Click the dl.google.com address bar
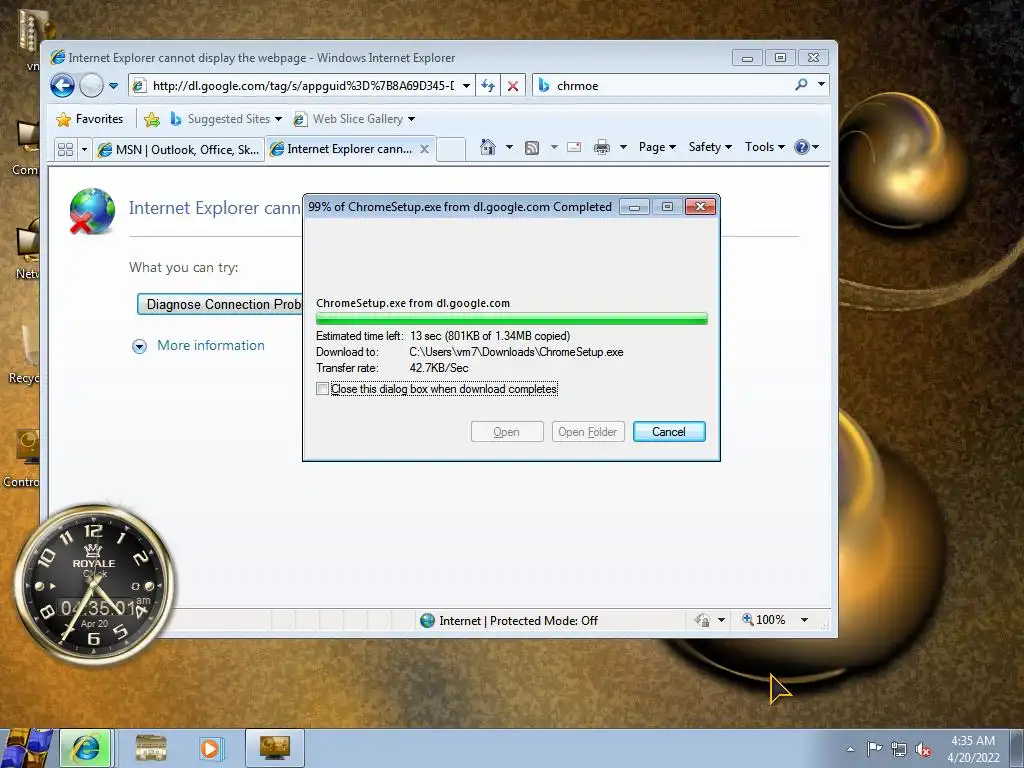 point(302,86)
